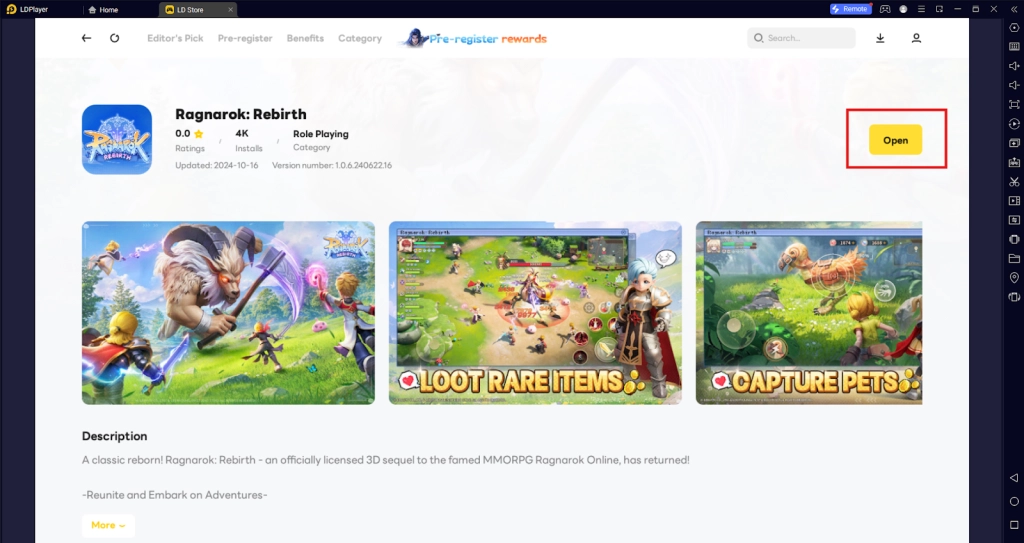Open Editor's Pick section
This screenshot has width=1024, height=543.
(175, 38)
